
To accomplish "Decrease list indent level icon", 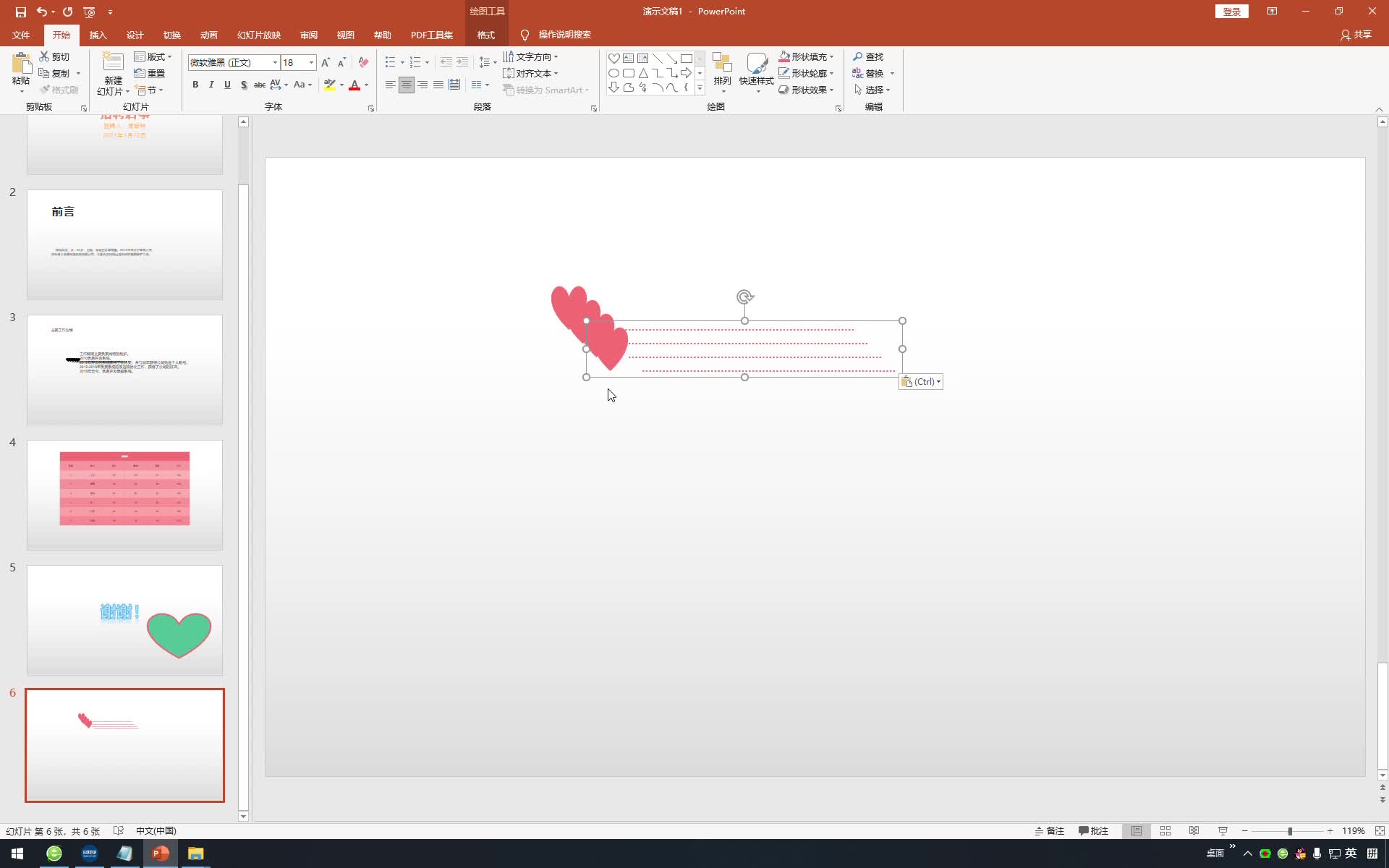I will 446,62.
